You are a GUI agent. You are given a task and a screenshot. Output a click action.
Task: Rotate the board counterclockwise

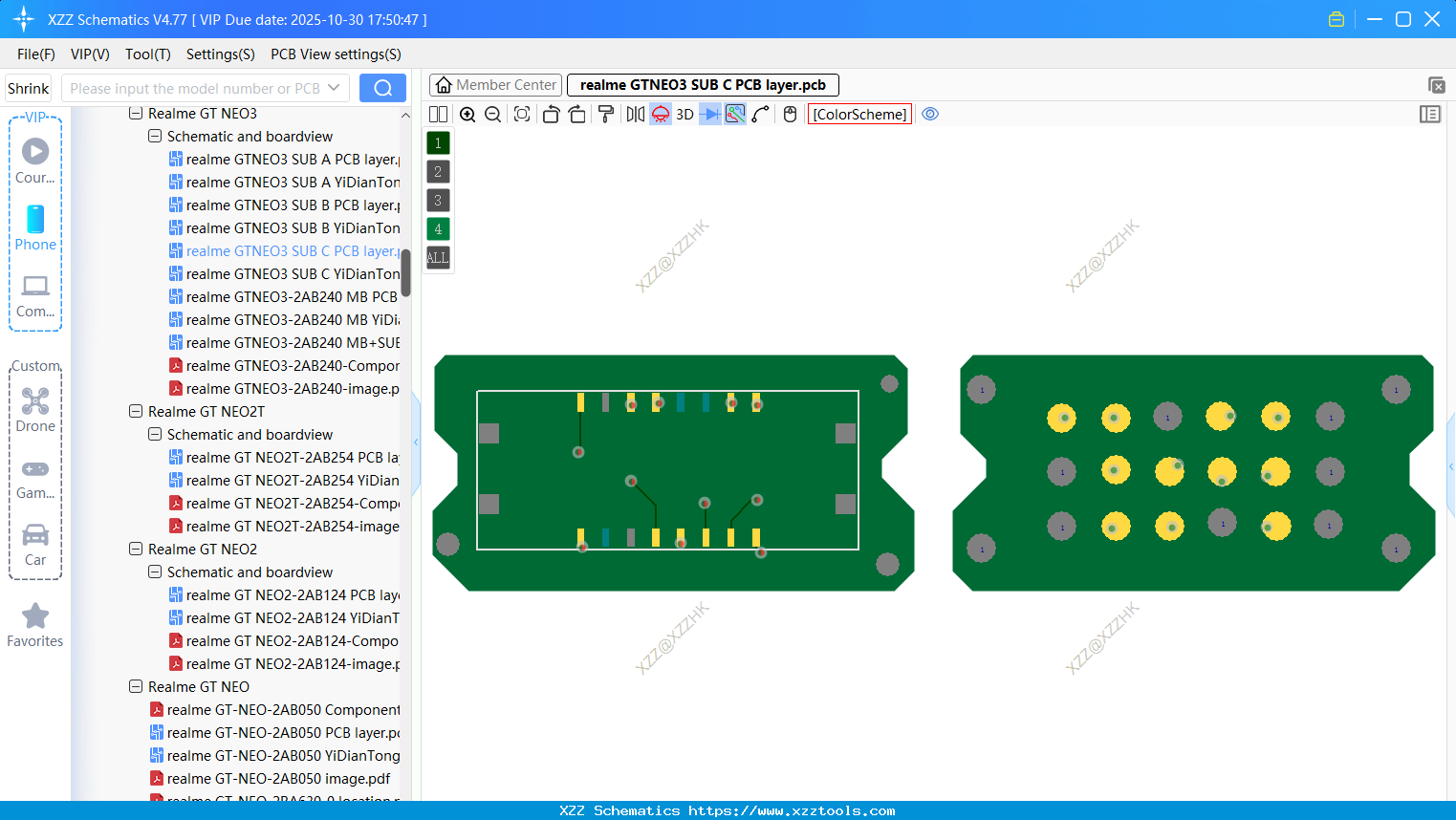(x=552, y=114)
